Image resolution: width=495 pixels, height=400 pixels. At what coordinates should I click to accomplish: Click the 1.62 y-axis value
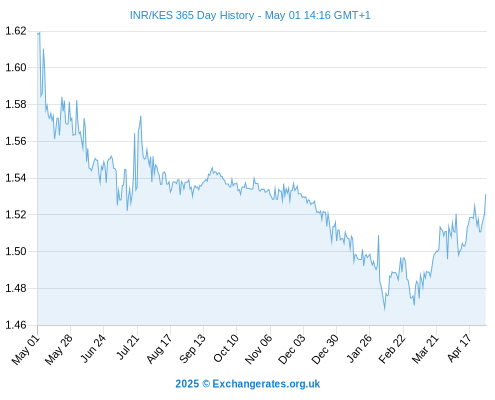[x=16, y=31]
